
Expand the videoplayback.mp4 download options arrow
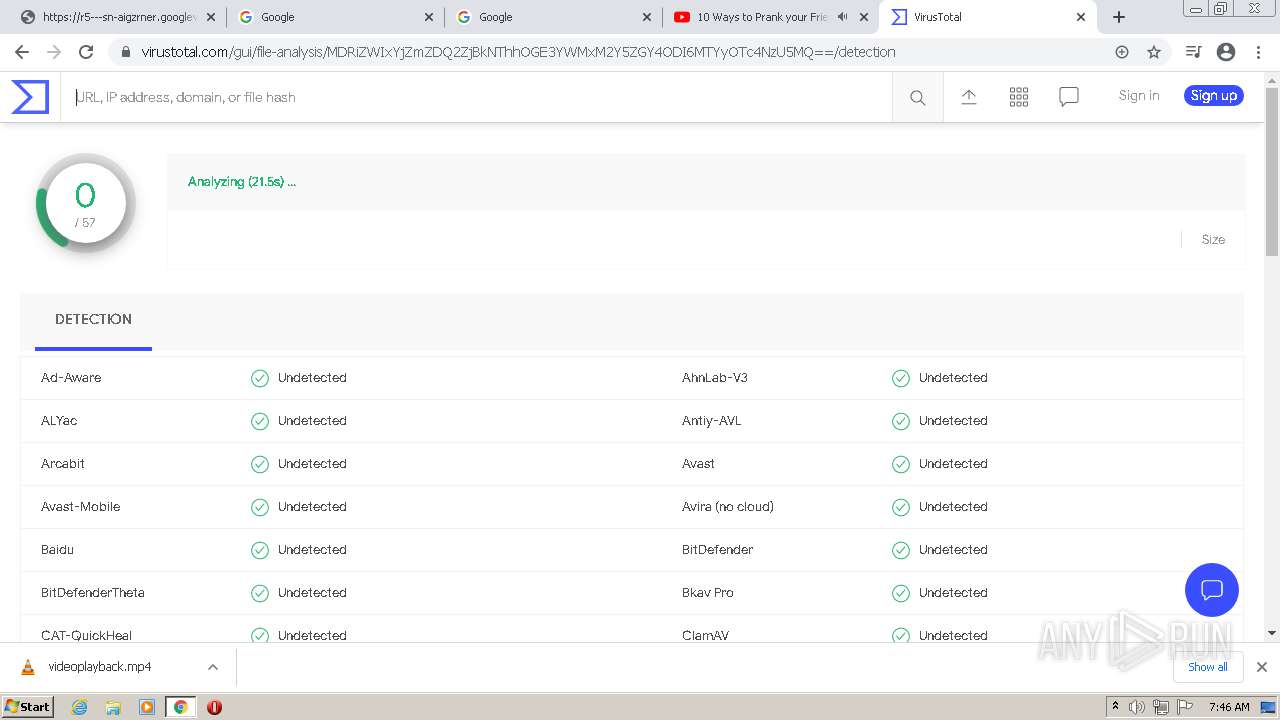click(x=212, y=667)
